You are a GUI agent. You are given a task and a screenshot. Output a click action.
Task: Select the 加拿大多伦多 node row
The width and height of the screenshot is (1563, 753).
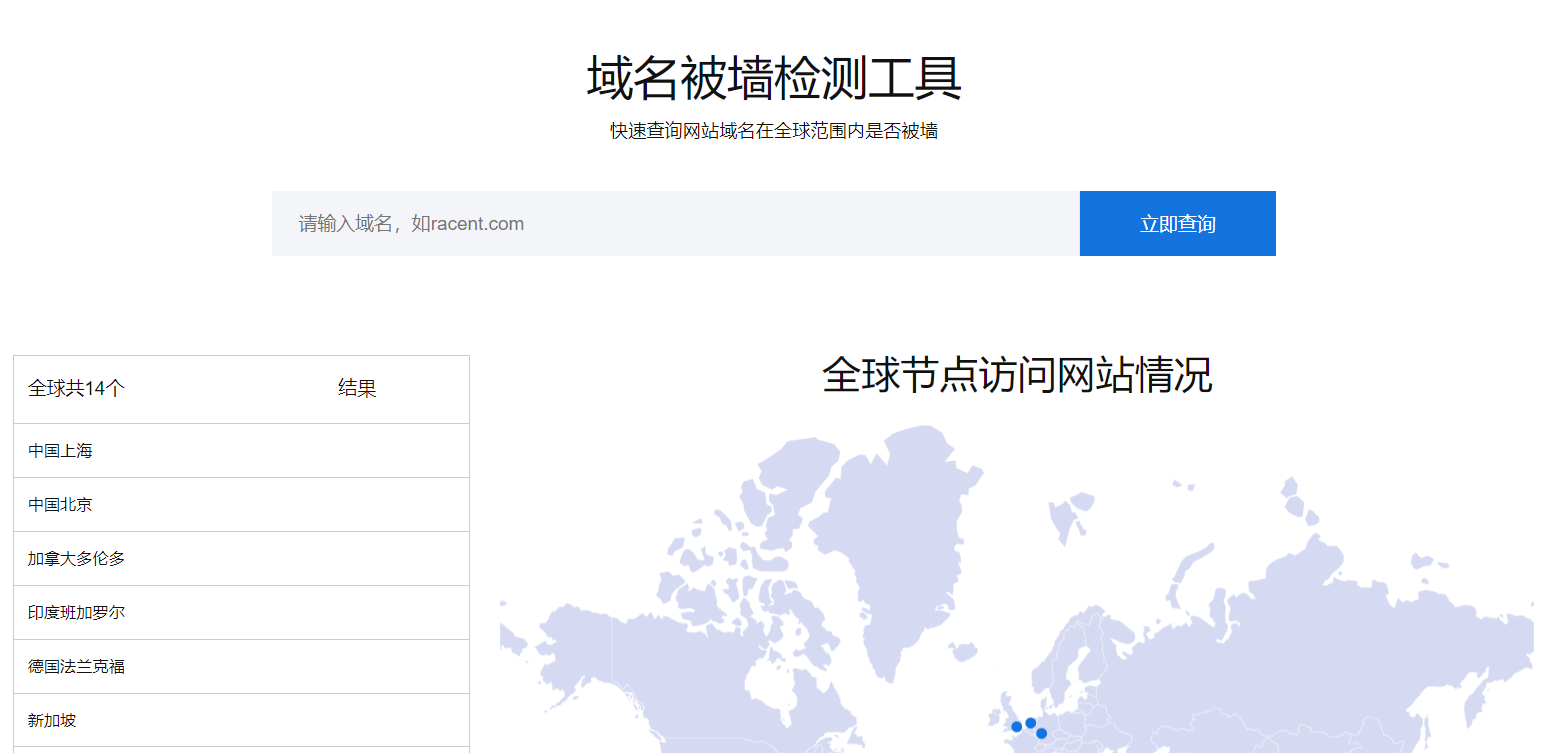[x=240, y=558]
